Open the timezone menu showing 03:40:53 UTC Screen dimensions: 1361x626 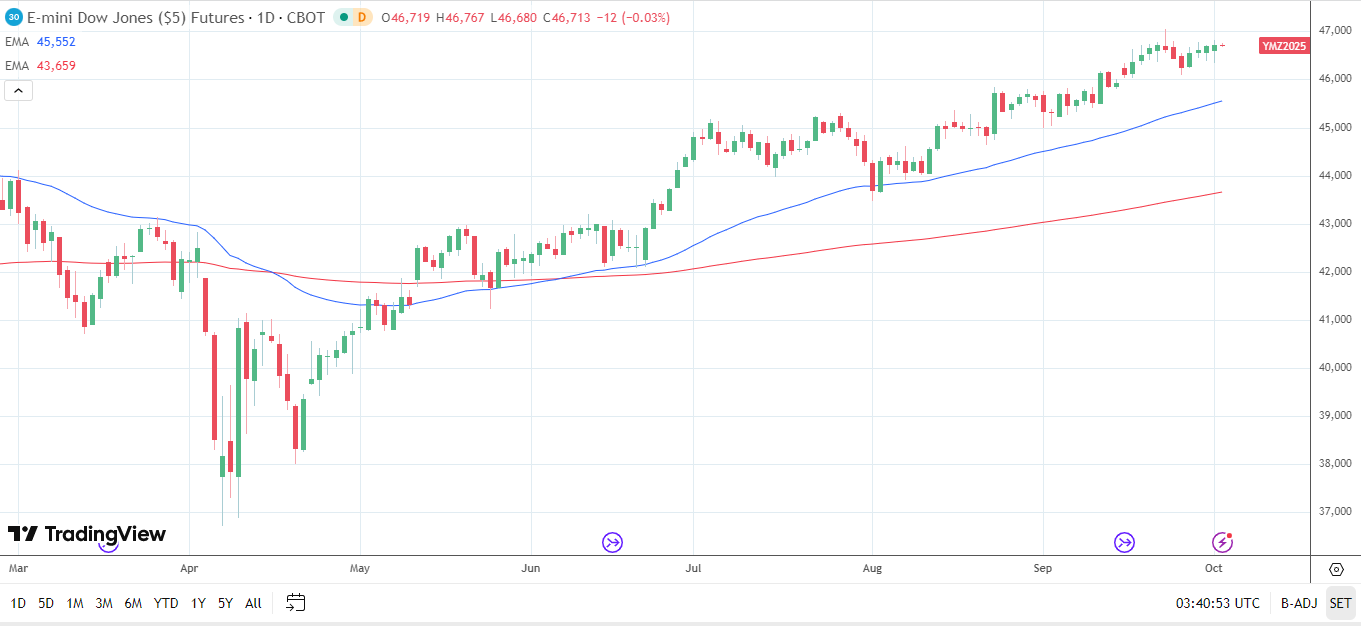[x=1218, y=603]
